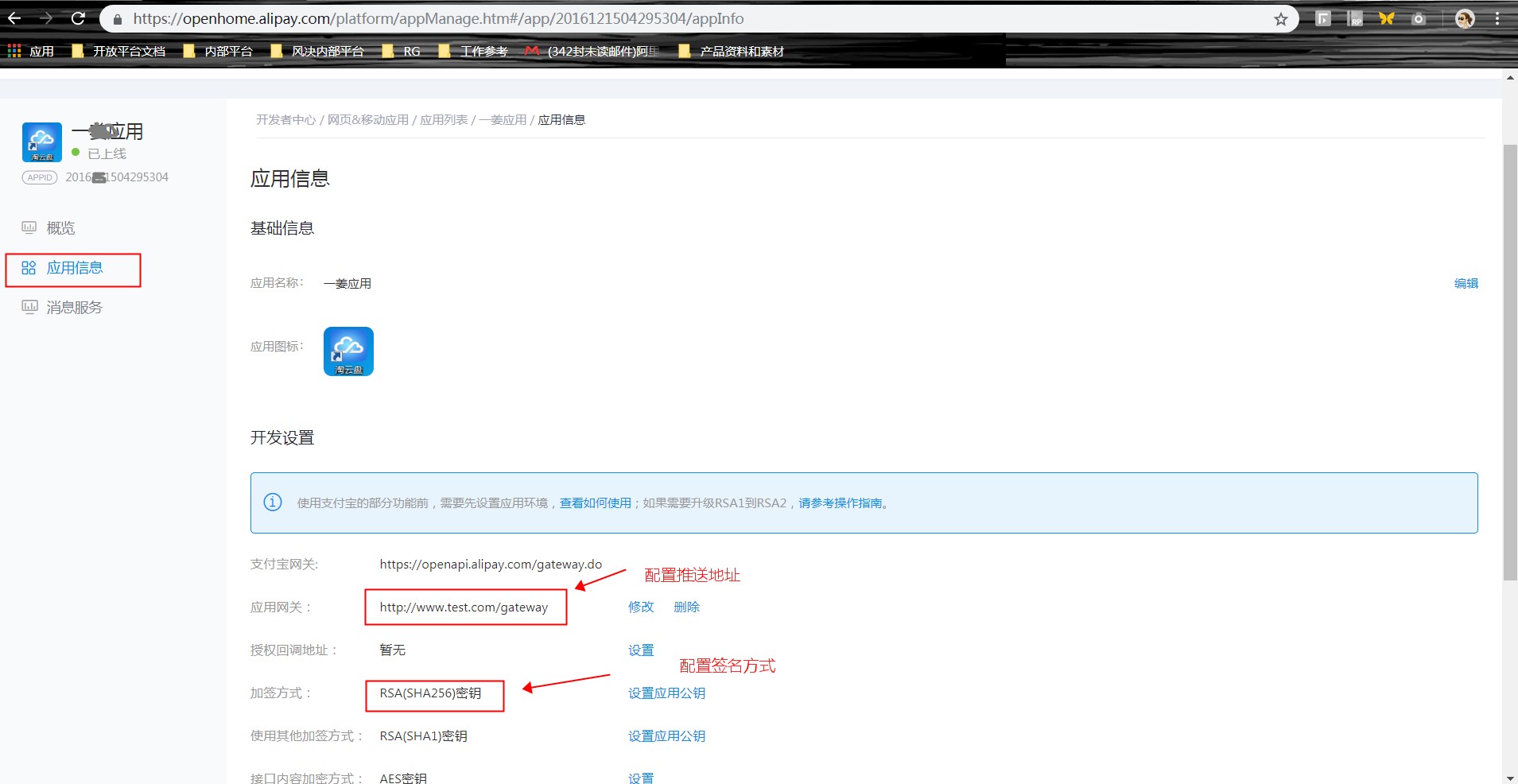
Task: Click the app logo icon in the sidebar
Action: [x=42, y=142]
